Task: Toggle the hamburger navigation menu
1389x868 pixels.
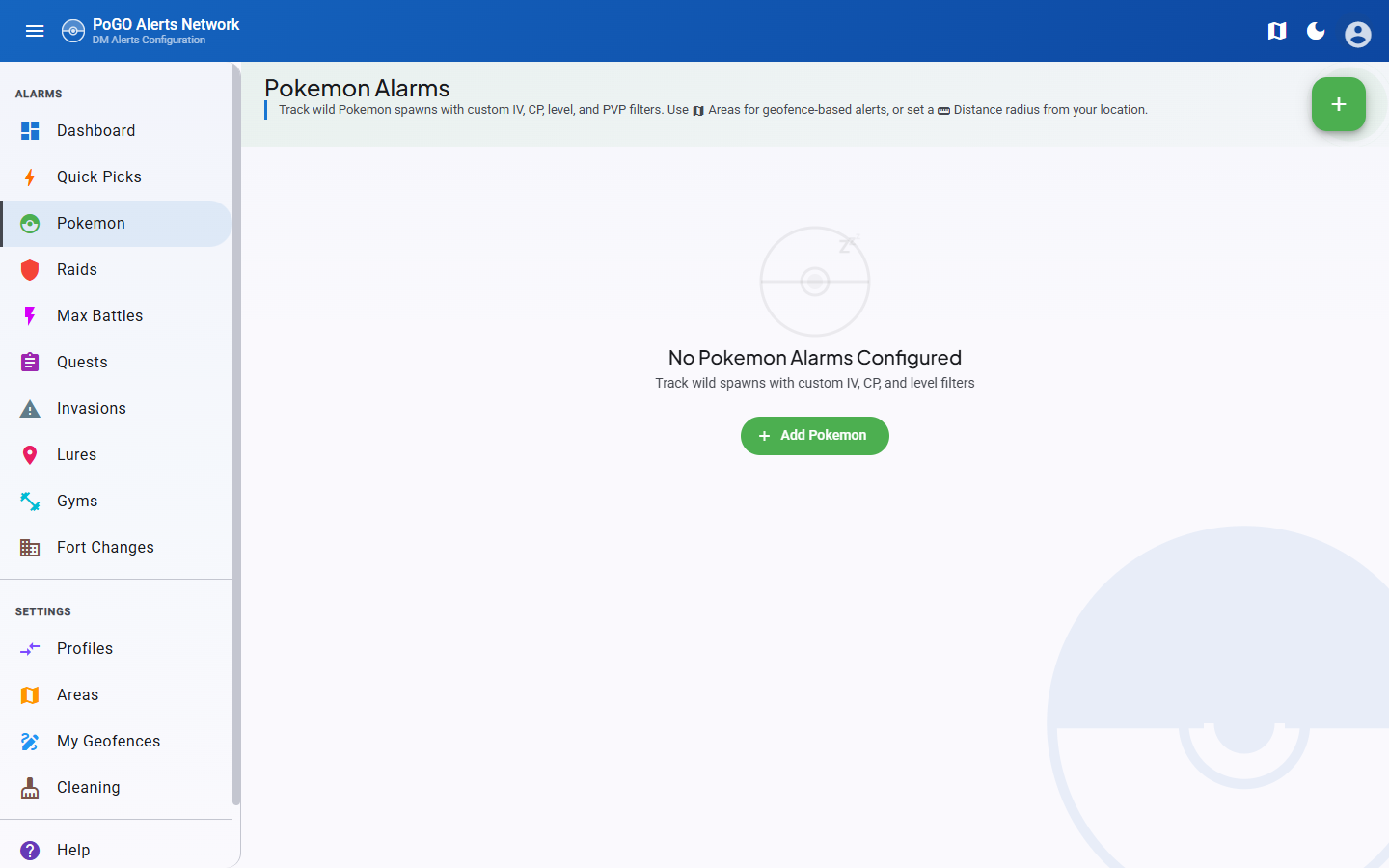Action: pyautogui.click(x=35, y=31)
